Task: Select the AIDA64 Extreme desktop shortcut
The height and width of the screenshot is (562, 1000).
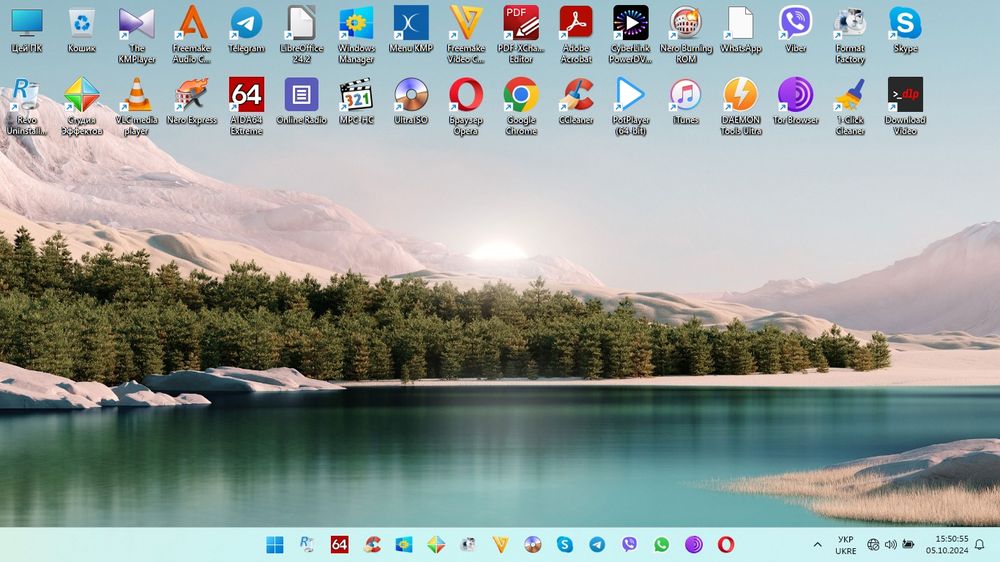Action: coord(246,107)
